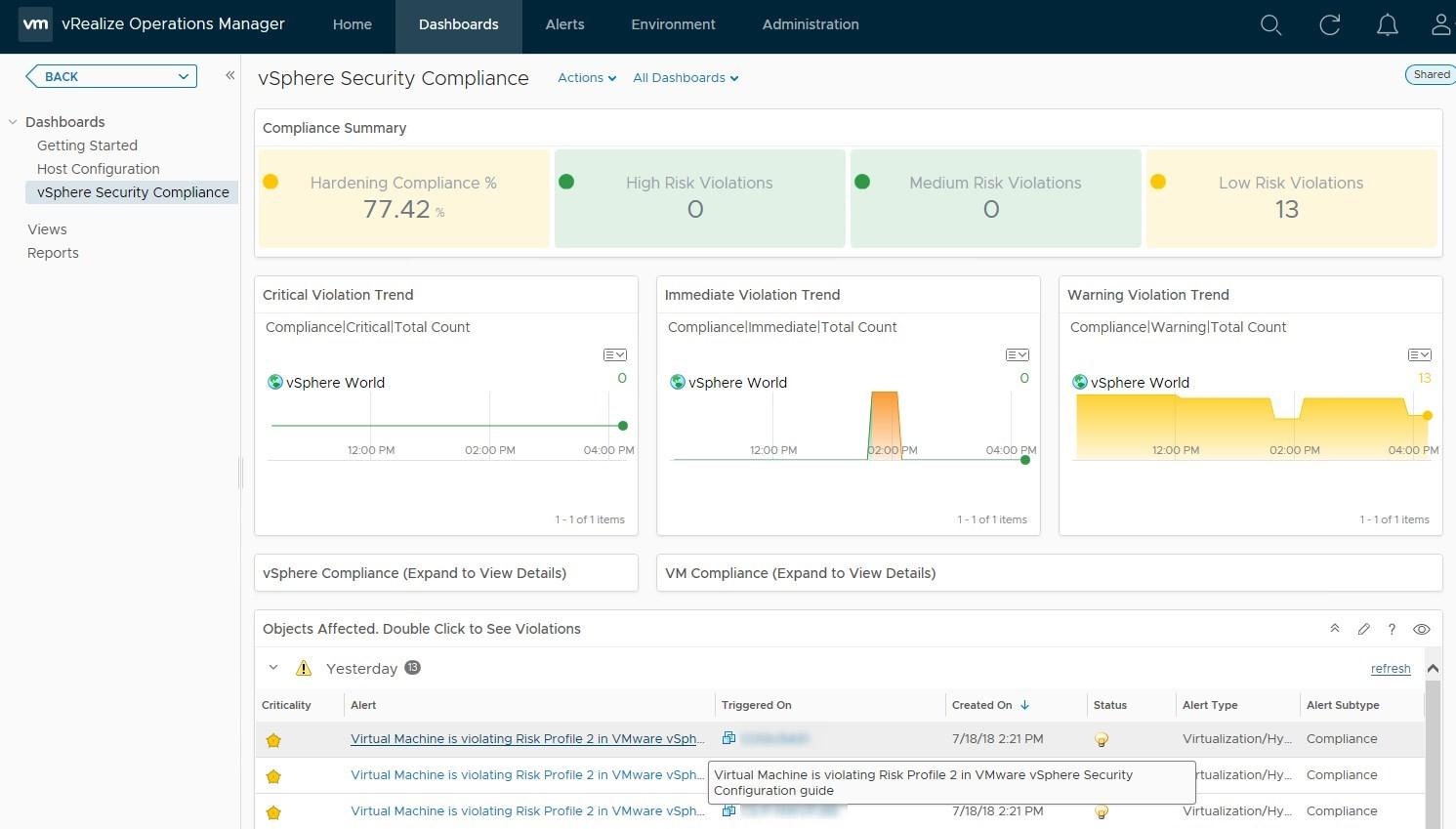This screenshot has width=1456, height=829.
Task: Click Hardening Compliance % yellow status tile
Action: (404, 198)
